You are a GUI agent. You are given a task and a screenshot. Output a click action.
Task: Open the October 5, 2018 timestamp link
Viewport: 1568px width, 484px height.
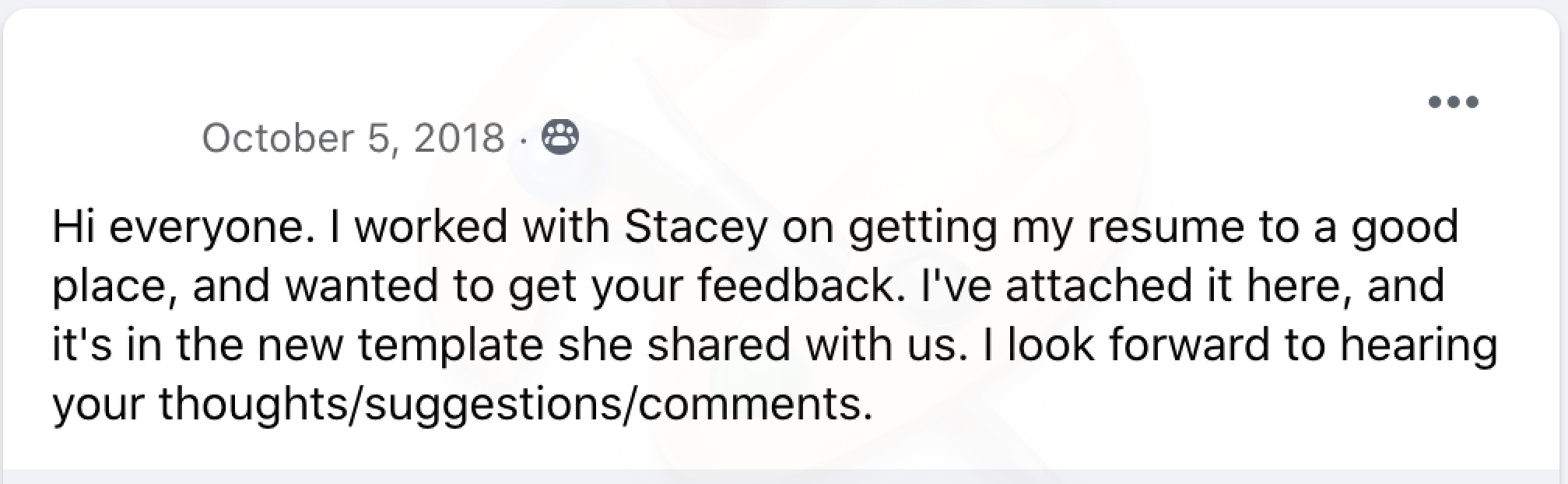[x=353, y=139]
